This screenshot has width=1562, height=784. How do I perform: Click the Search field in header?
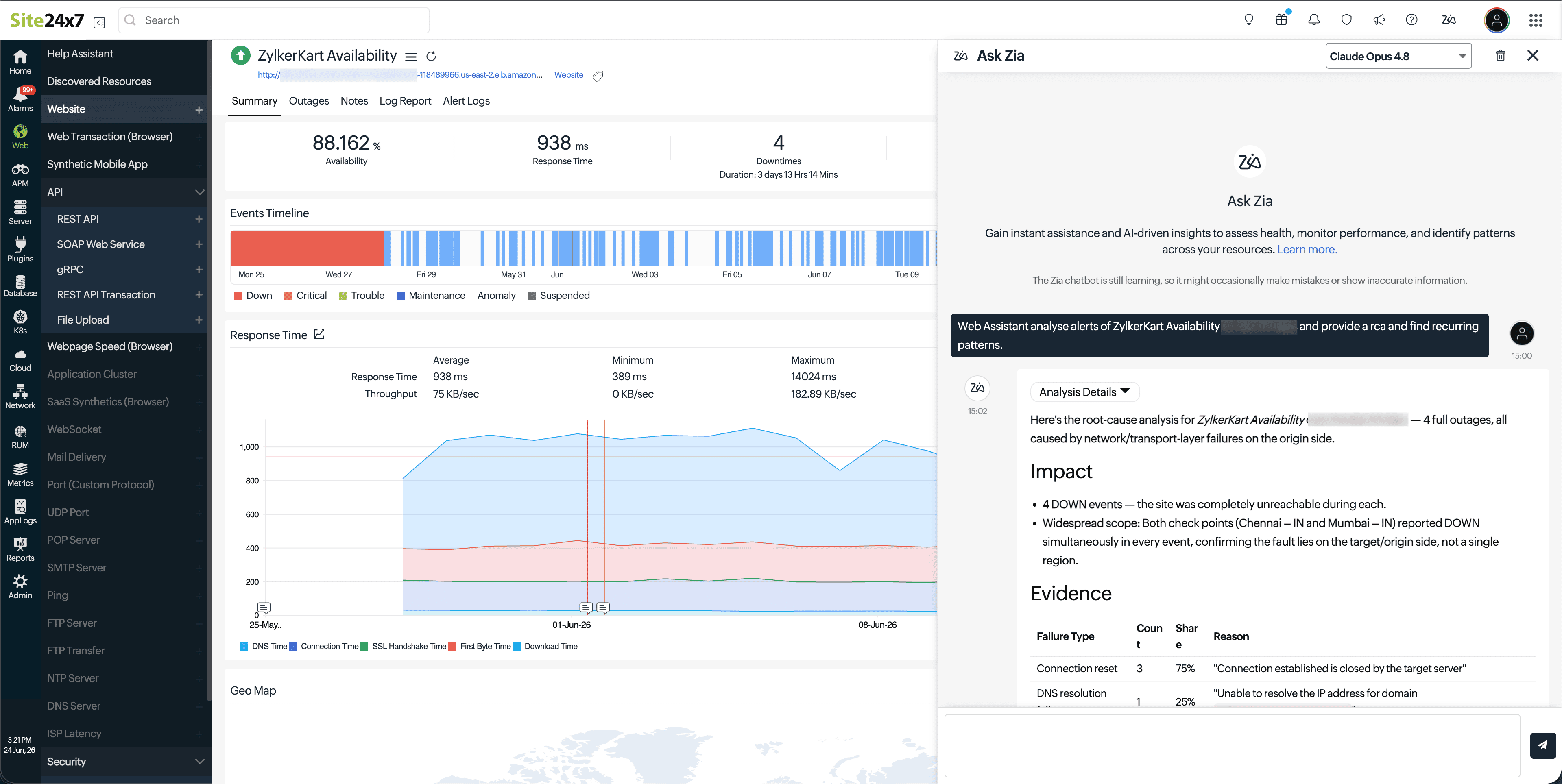point(274,20)
